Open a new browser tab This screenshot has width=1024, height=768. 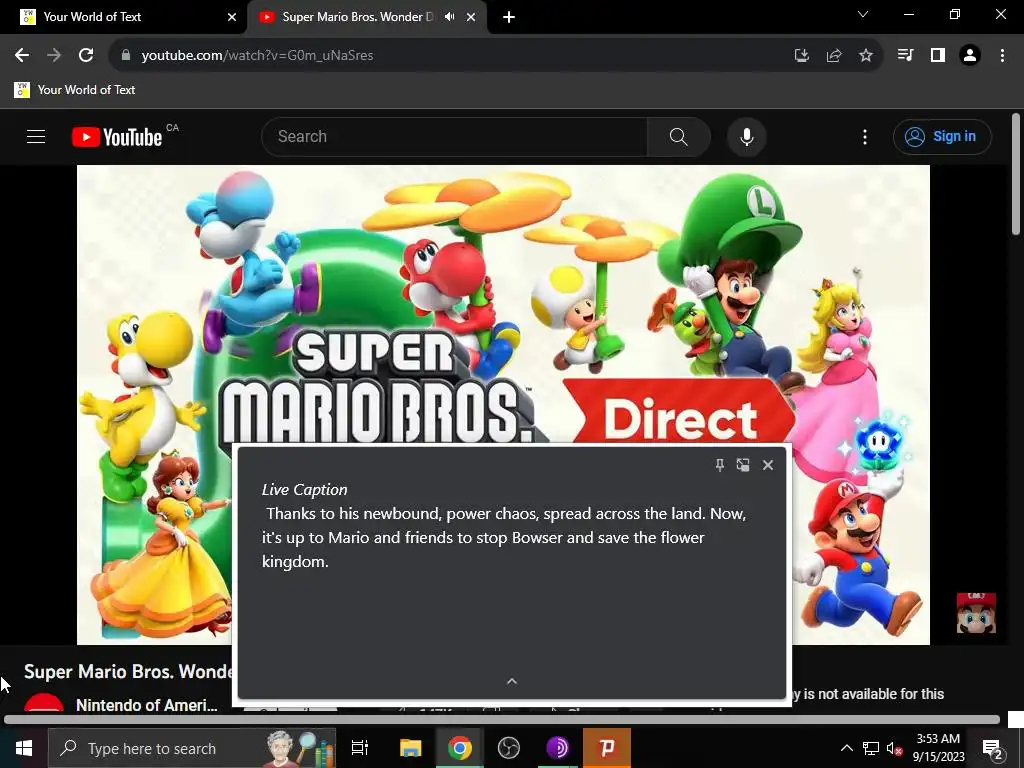pos(509,17)
